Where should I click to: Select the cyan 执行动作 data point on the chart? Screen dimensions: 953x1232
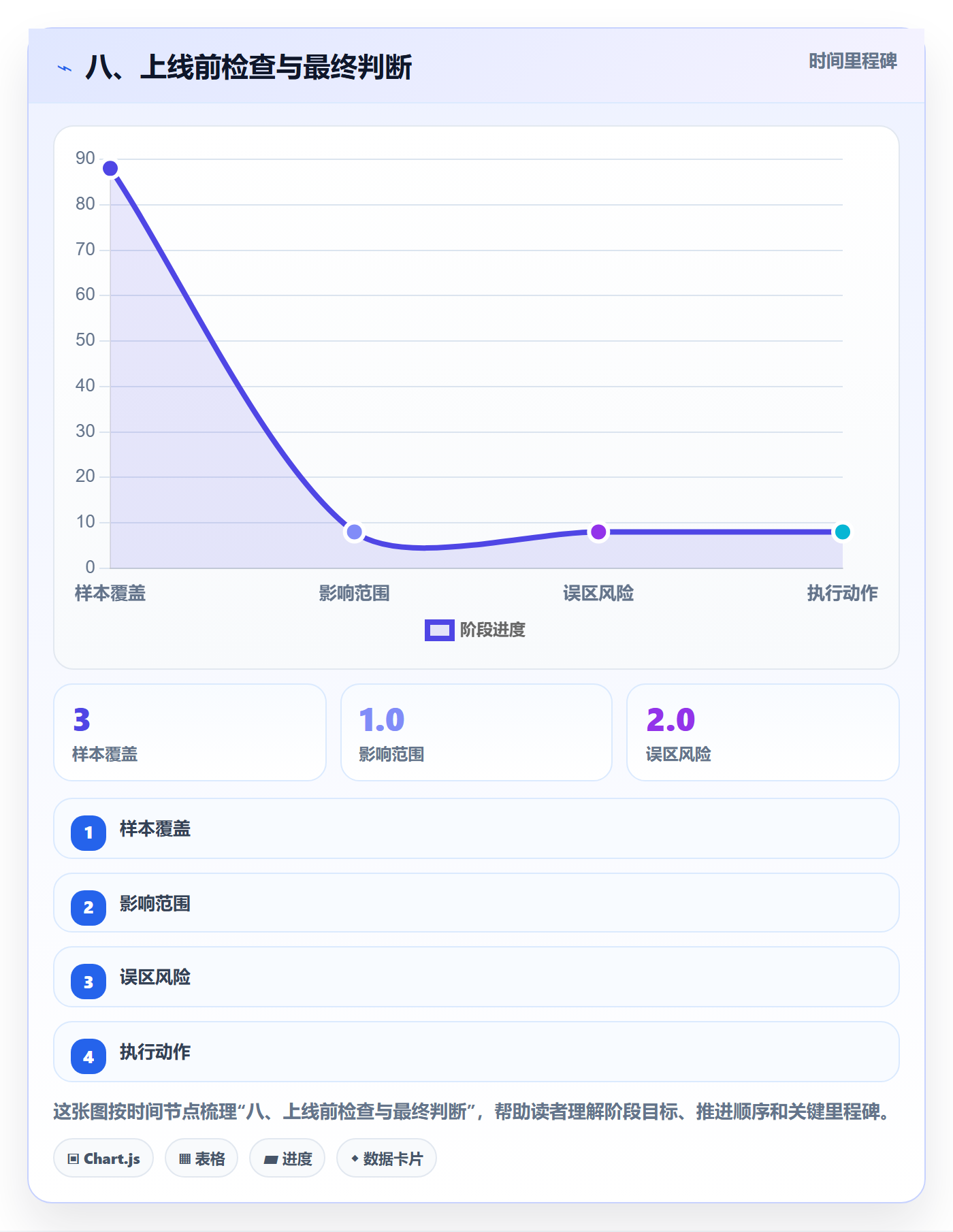click(842, 532)
